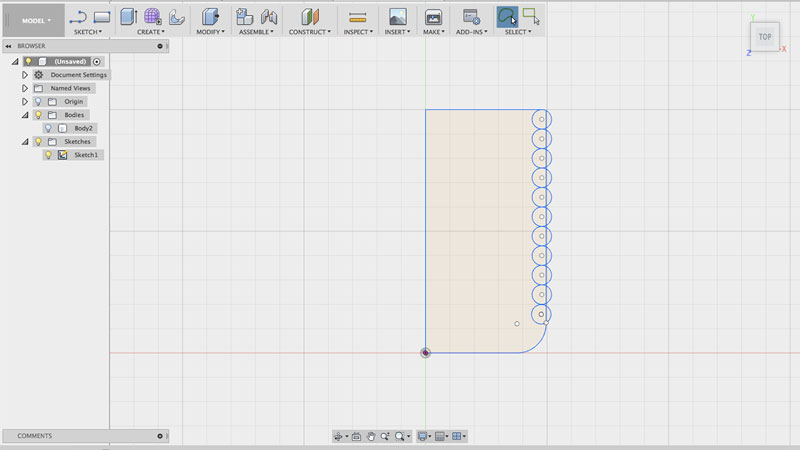Select the rectangle sketch tool icon
The image size is (800, 450).
[102, 17]
